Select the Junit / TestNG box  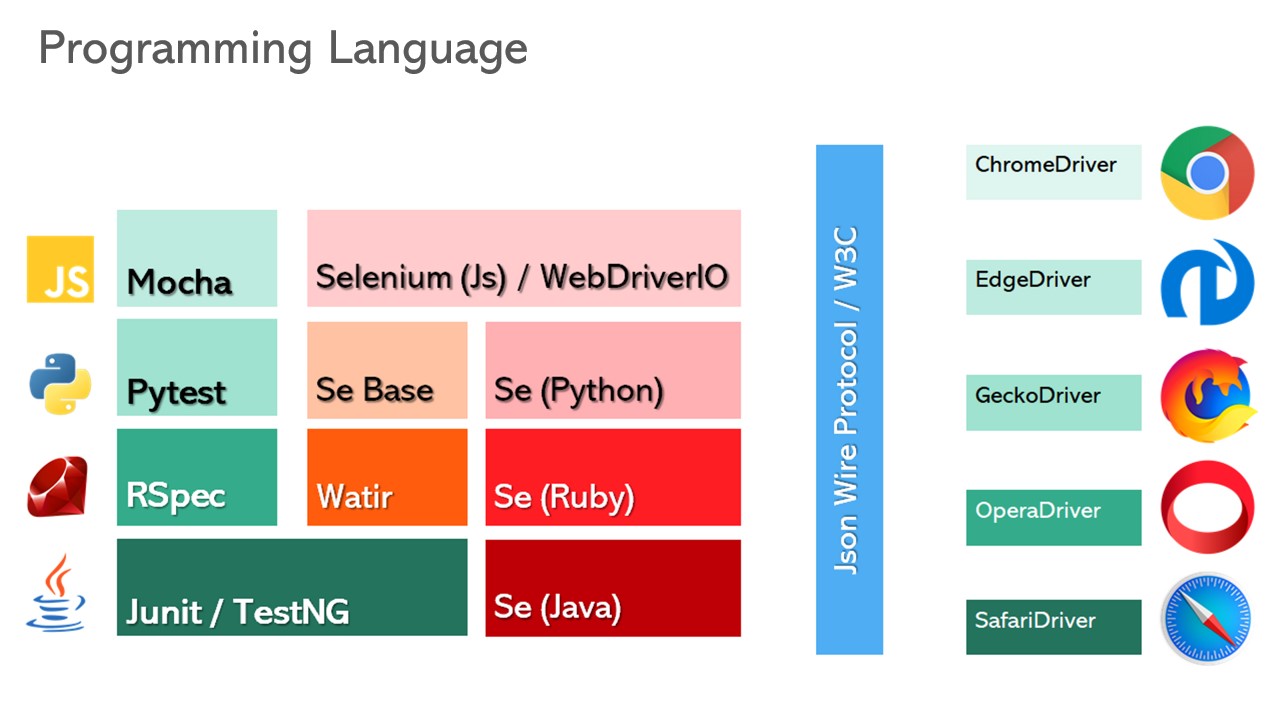pyautogui.click(x=292, y=587)
